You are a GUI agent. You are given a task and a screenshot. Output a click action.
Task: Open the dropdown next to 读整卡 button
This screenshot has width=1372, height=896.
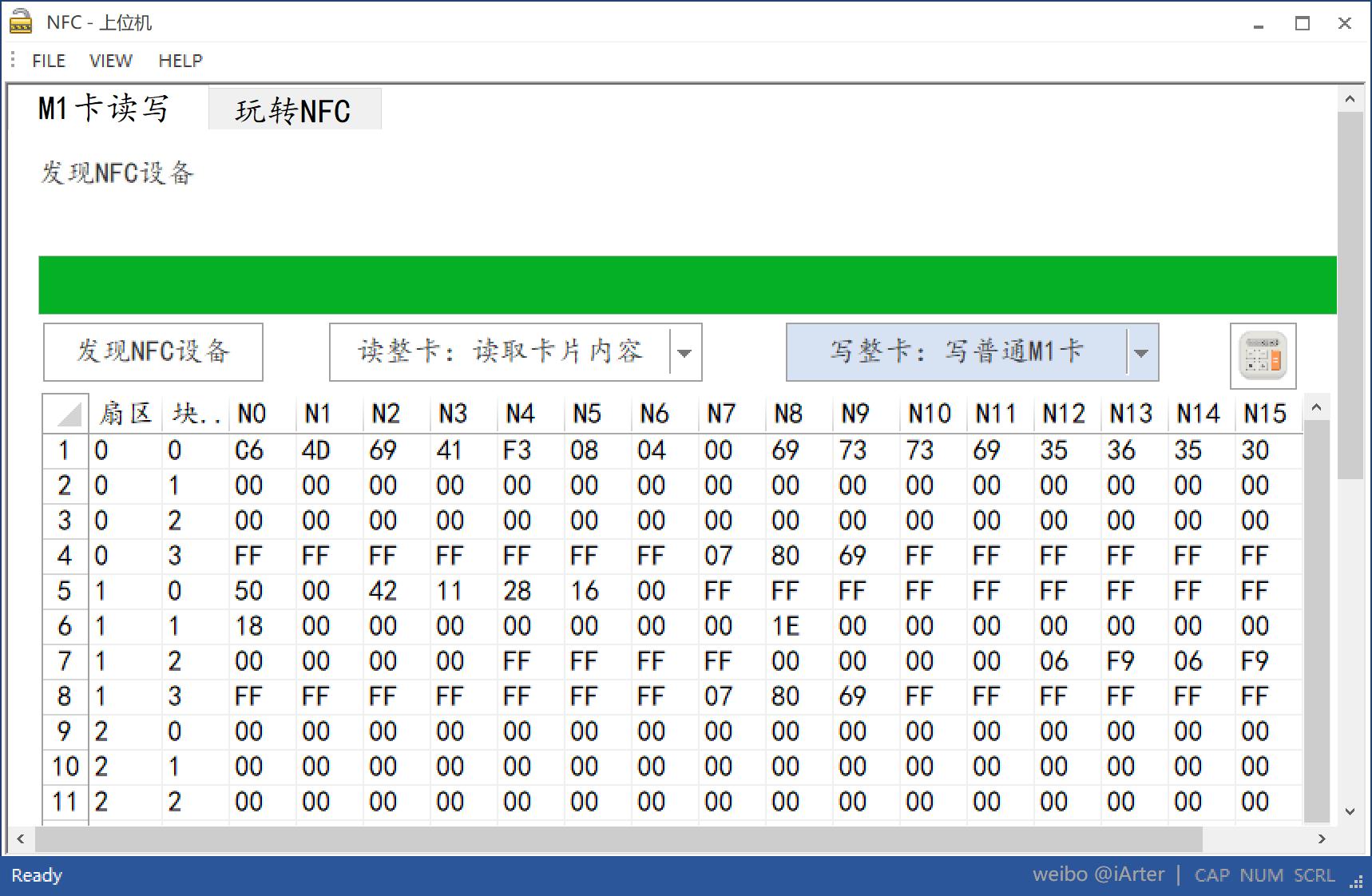pyautogui.click(x=684, y=351)
